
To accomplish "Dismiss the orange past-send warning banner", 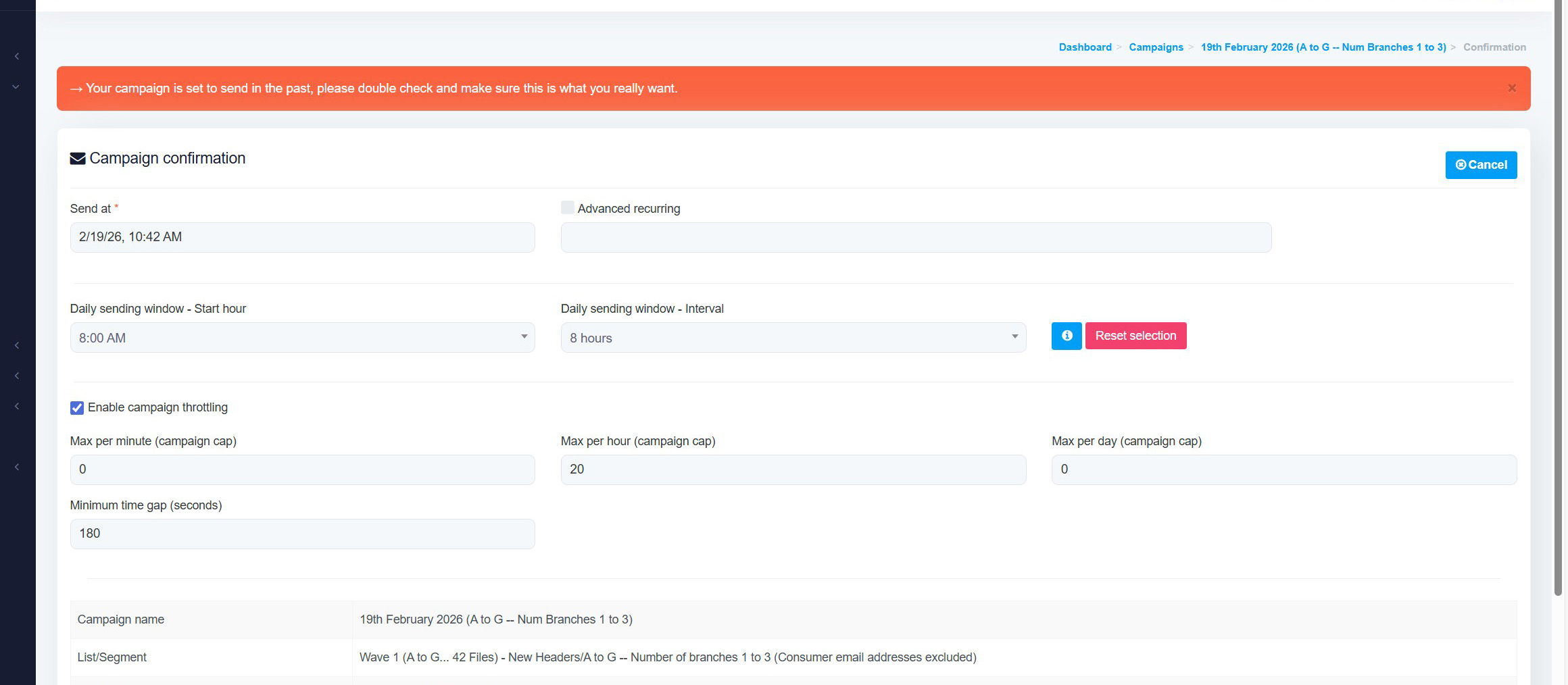I will pyautogui.click(x=1512, y=88).
